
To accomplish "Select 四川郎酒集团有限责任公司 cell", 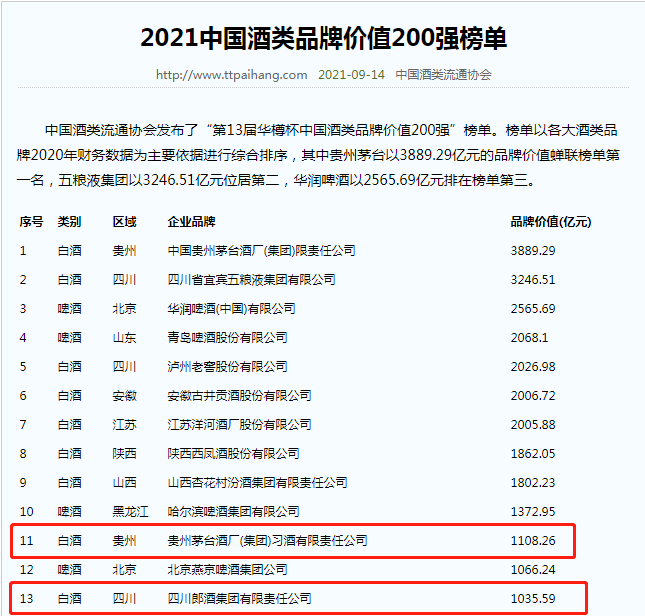I will (x=239, y=598).
